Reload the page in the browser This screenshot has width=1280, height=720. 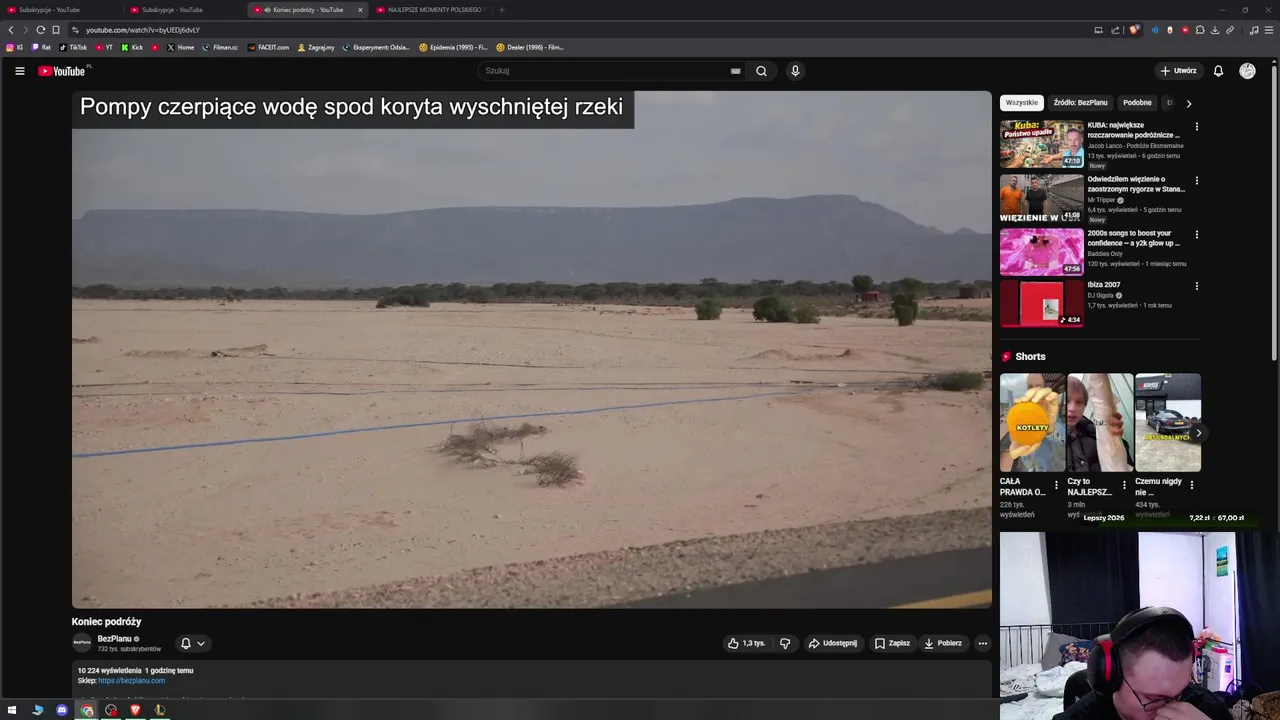(40, 30)
